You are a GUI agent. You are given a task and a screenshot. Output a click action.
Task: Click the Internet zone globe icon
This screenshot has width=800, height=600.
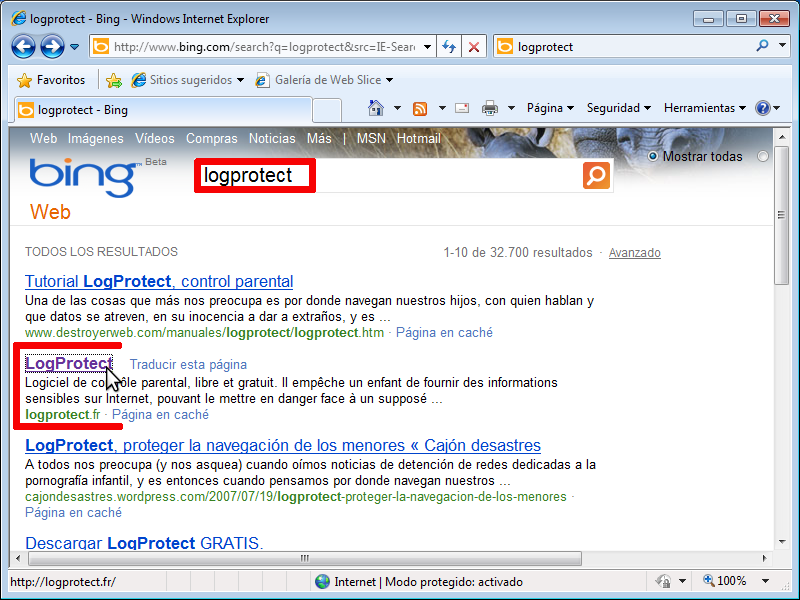pyautogui.click(x=322, y=582)
